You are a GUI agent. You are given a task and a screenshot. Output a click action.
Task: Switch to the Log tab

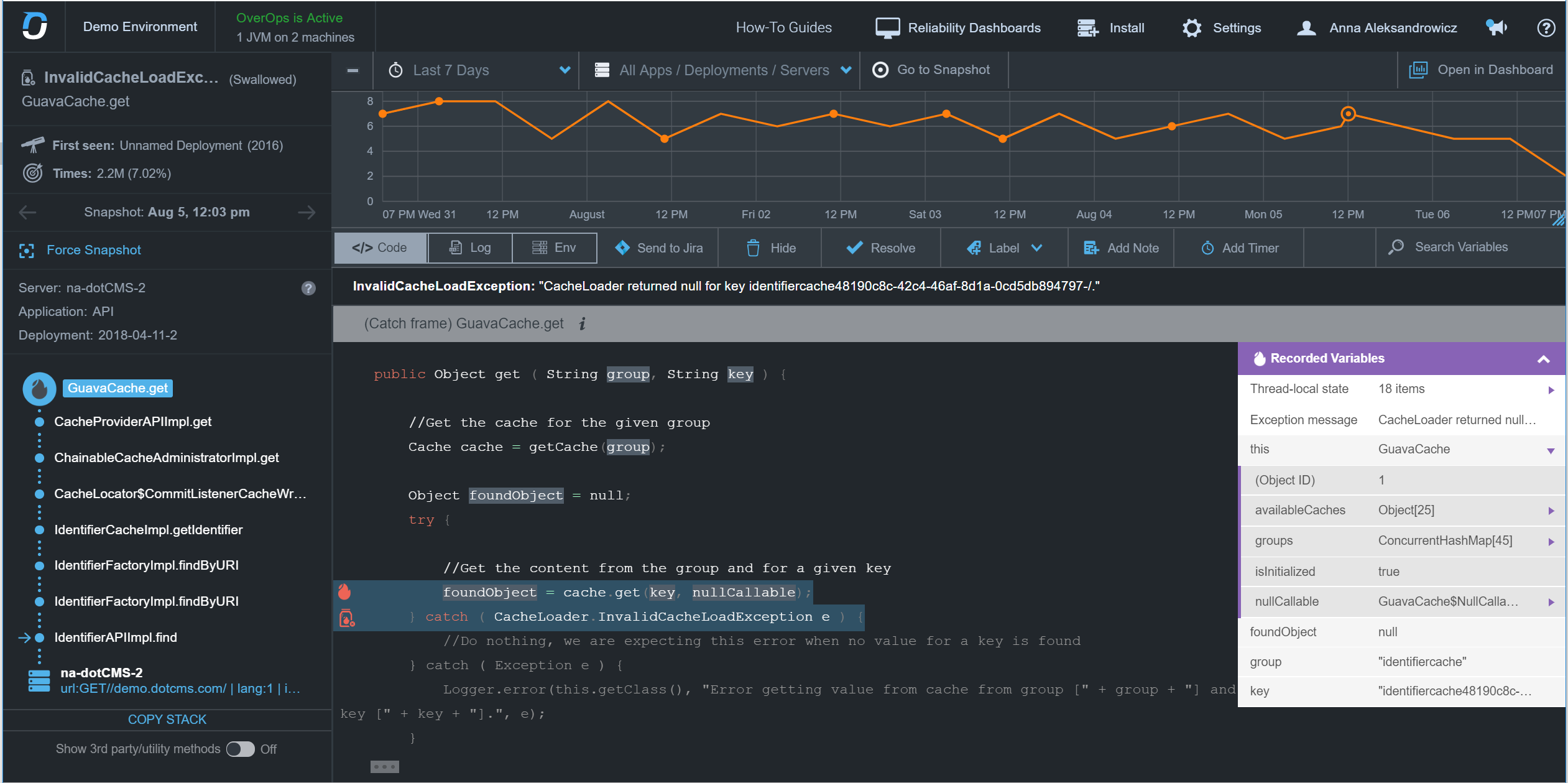point(470,248)
